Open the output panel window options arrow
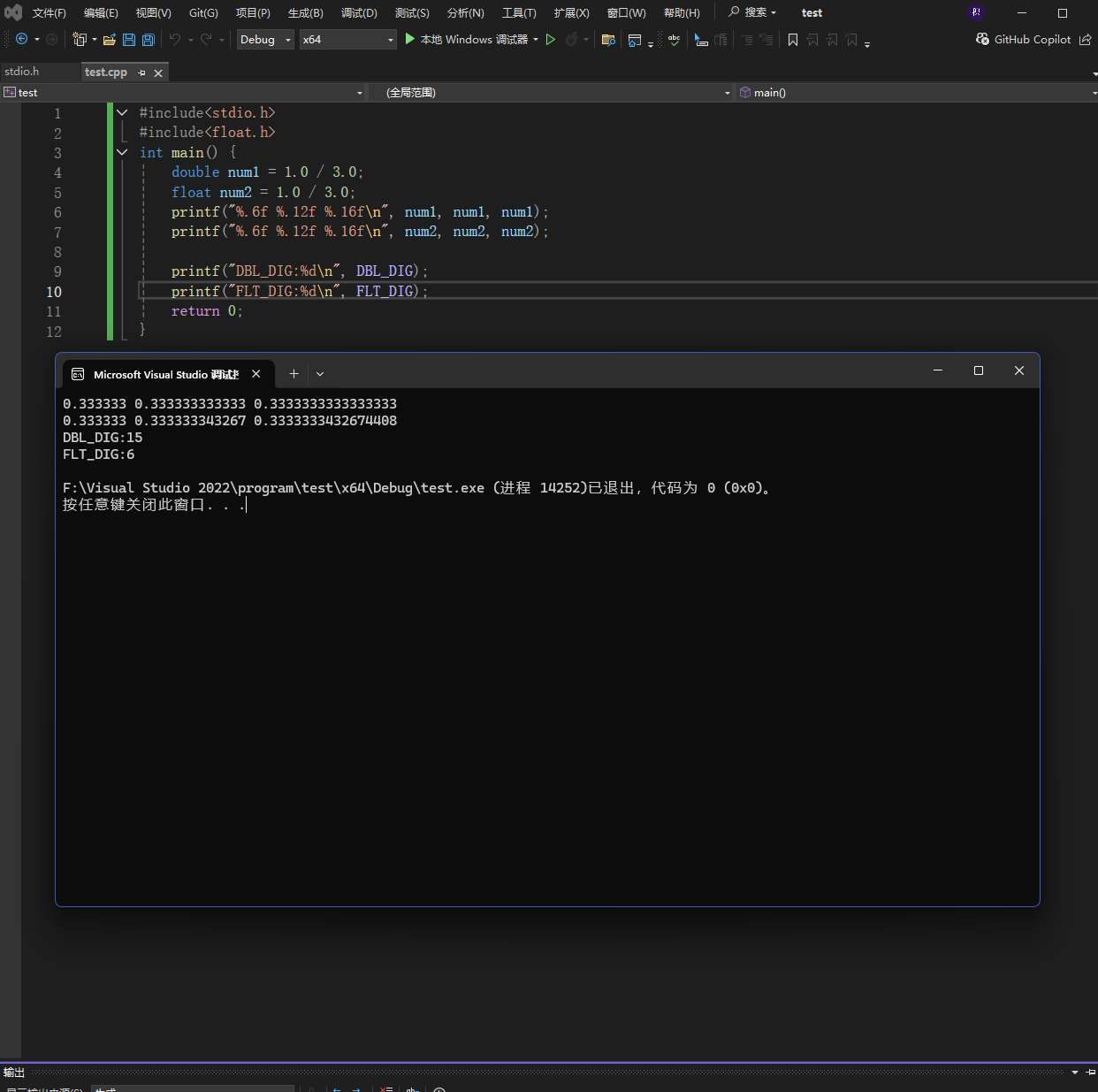 [x=1075, y=1073]
